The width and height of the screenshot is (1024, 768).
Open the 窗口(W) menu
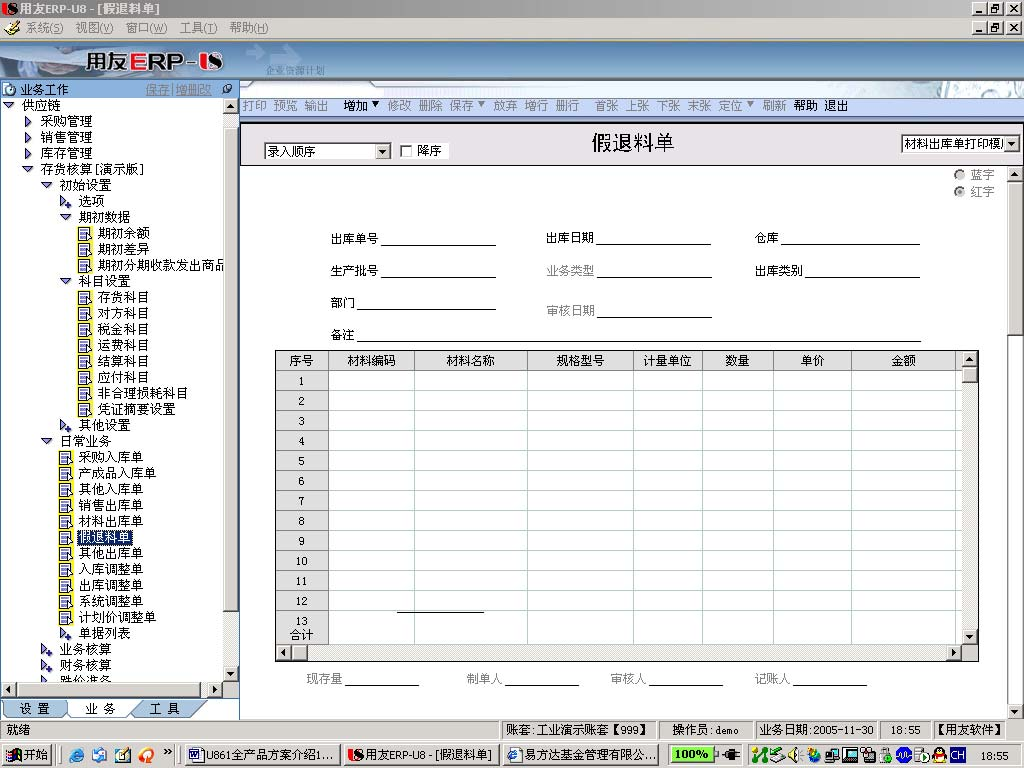point(146,28)
